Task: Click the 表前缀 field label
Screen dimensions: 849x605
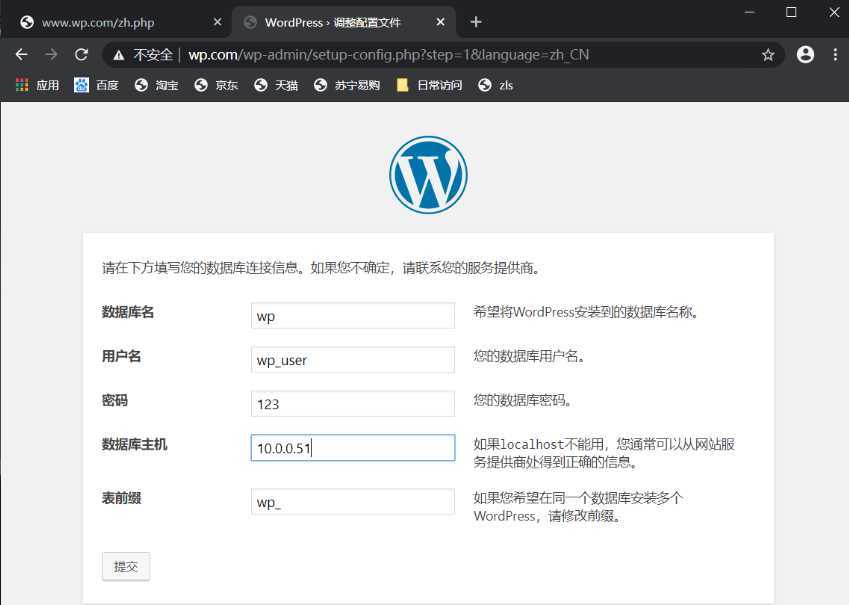Action: (x=121, y=498)
